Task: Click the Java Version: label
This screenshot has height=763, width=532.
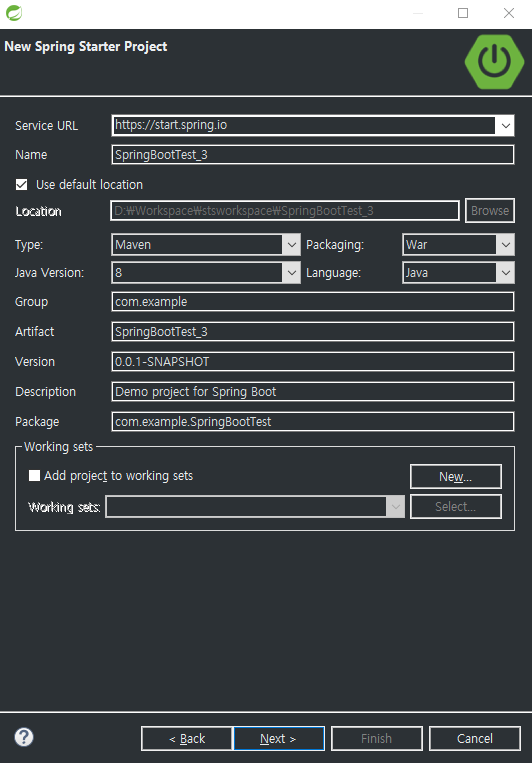Action: tap(49, 273)
